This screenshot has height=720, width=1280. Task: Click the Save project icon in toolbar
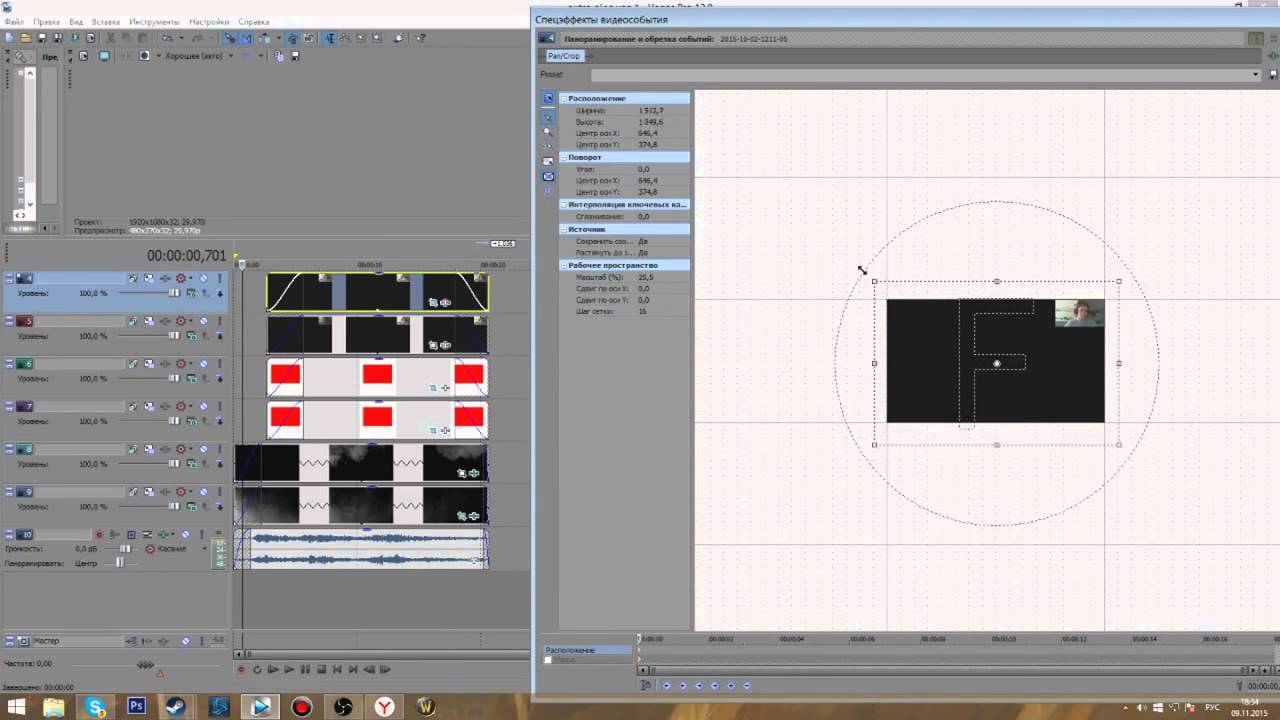pyautogui.click(x=42, y=38)
